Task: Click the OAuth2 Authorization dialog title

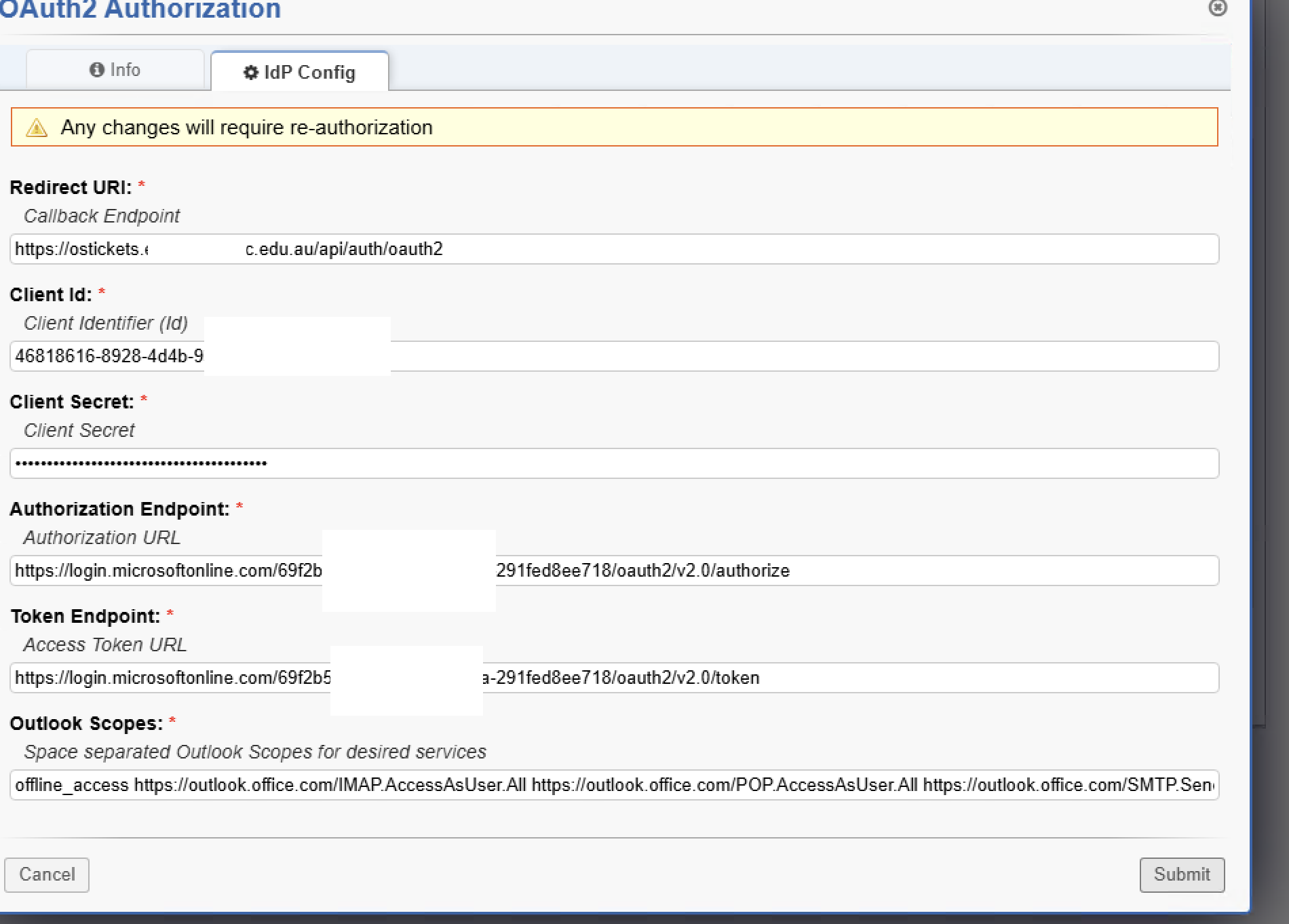Action: coord(140,9)
